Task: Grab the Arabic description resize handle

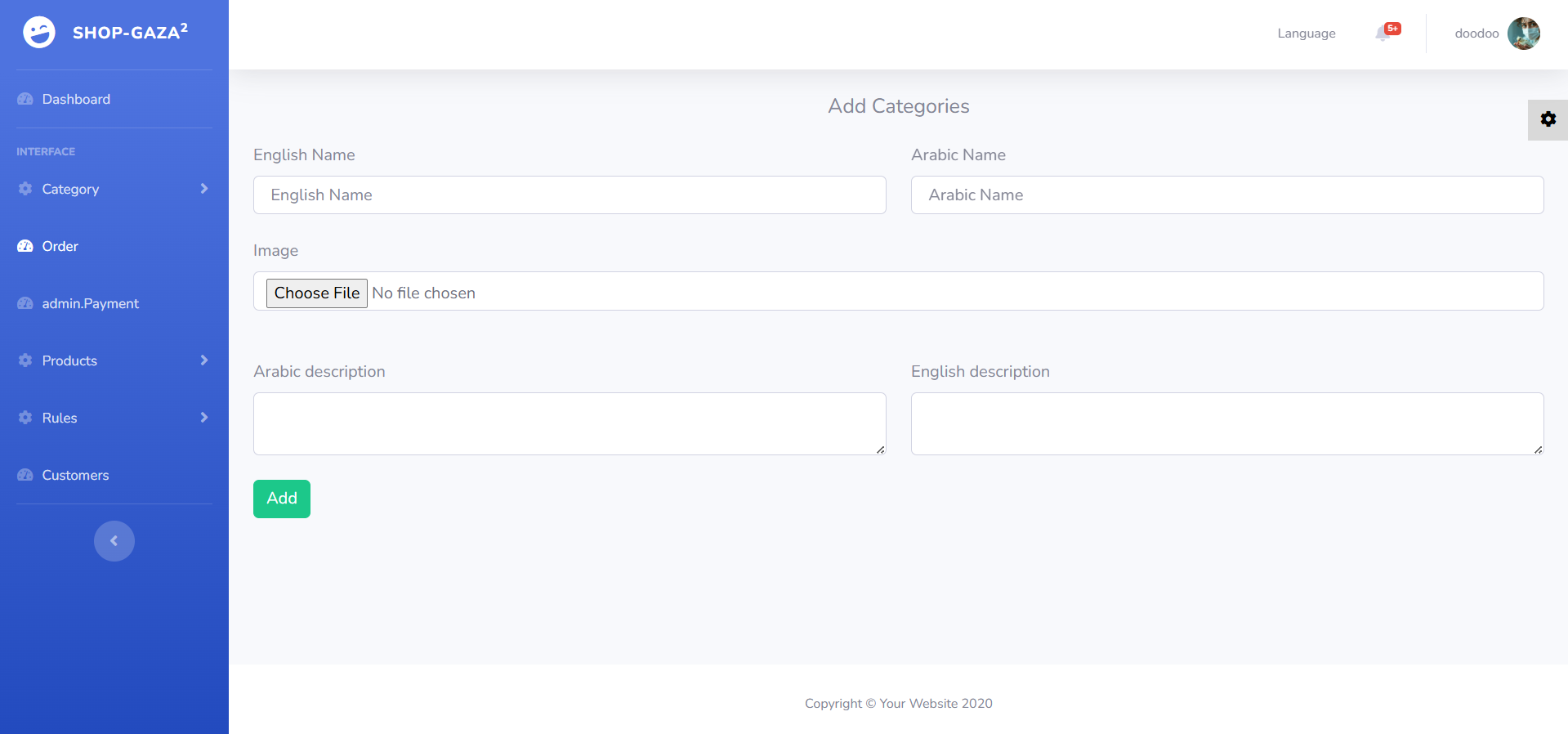Action: [880, 450]
